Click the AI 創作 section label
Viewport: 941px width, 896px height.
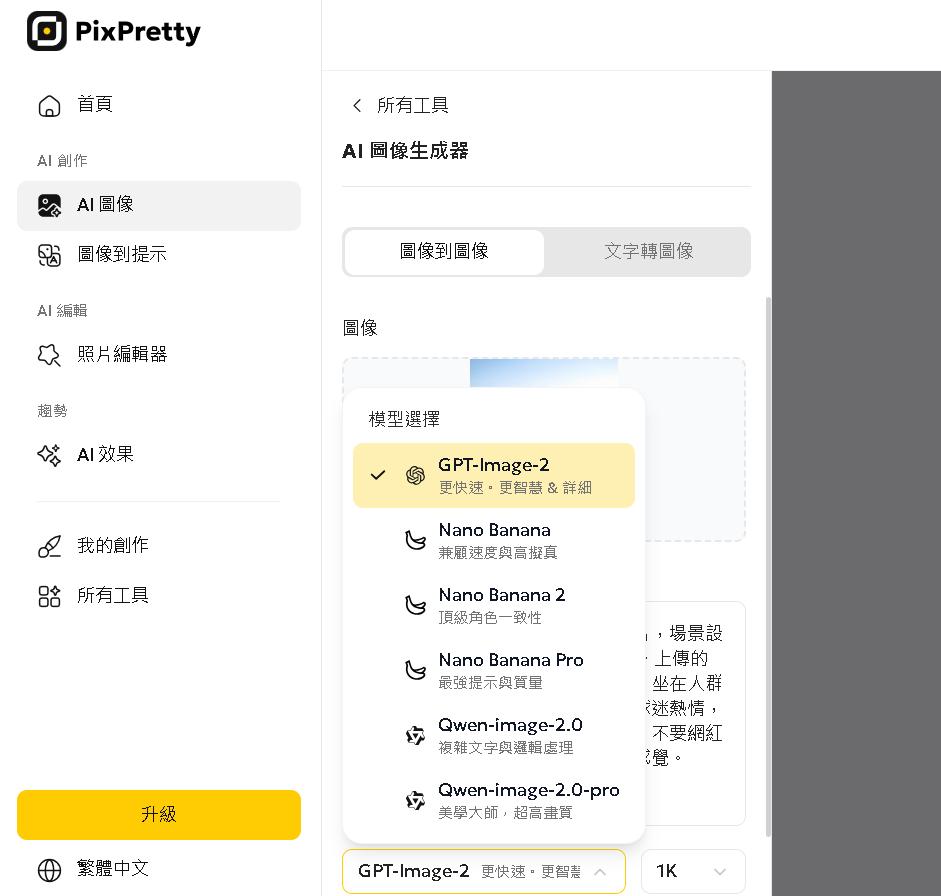coord(62,161)
